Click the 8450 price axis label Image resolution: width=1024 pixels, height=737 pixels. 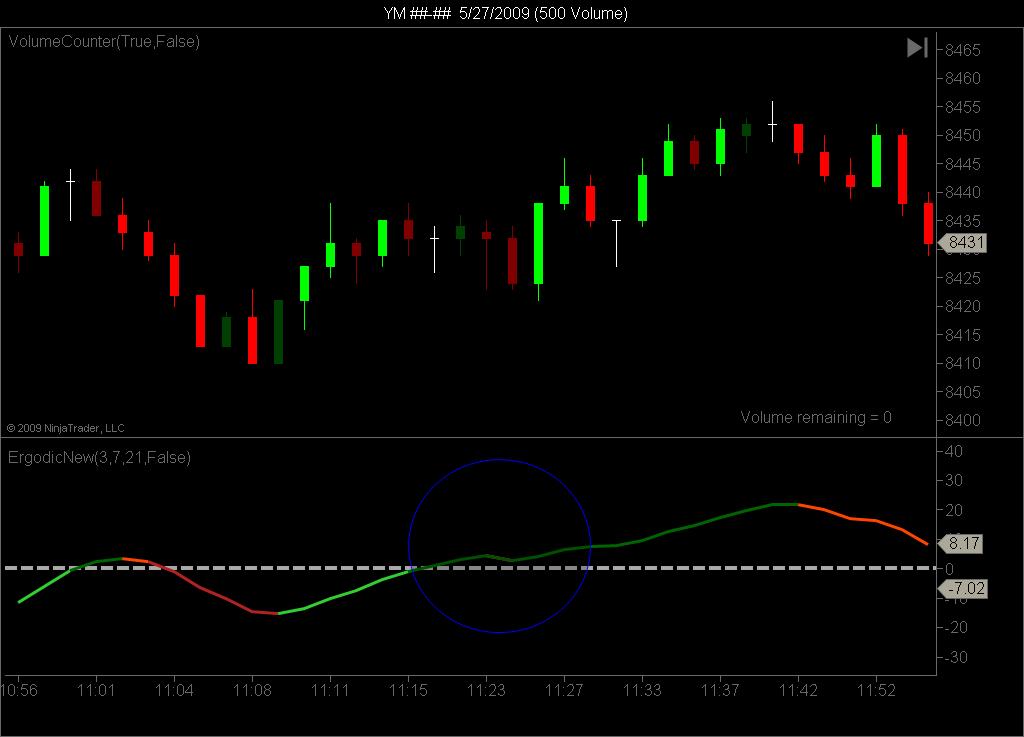(963, 136)
